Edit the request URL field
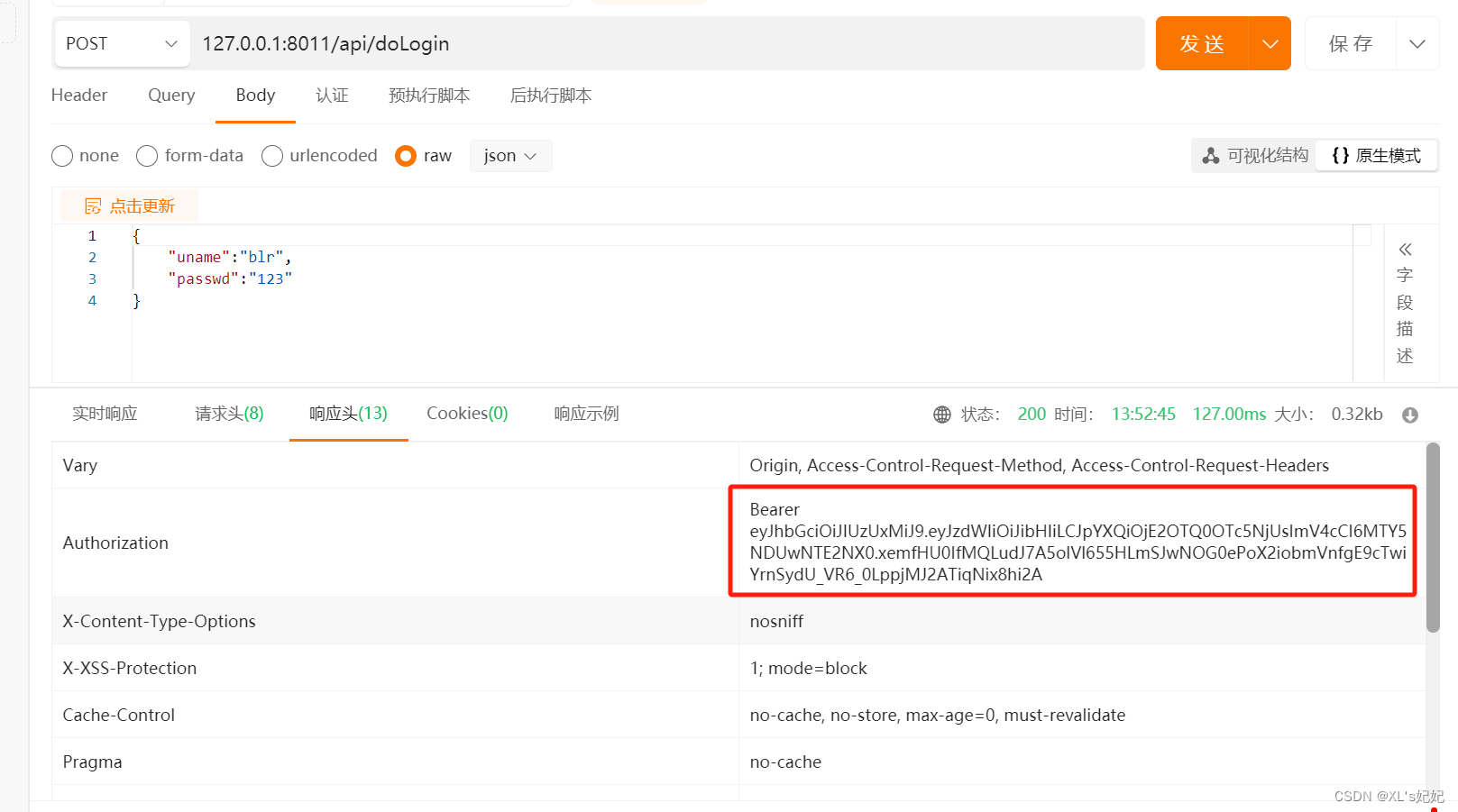 click(667, 43)
